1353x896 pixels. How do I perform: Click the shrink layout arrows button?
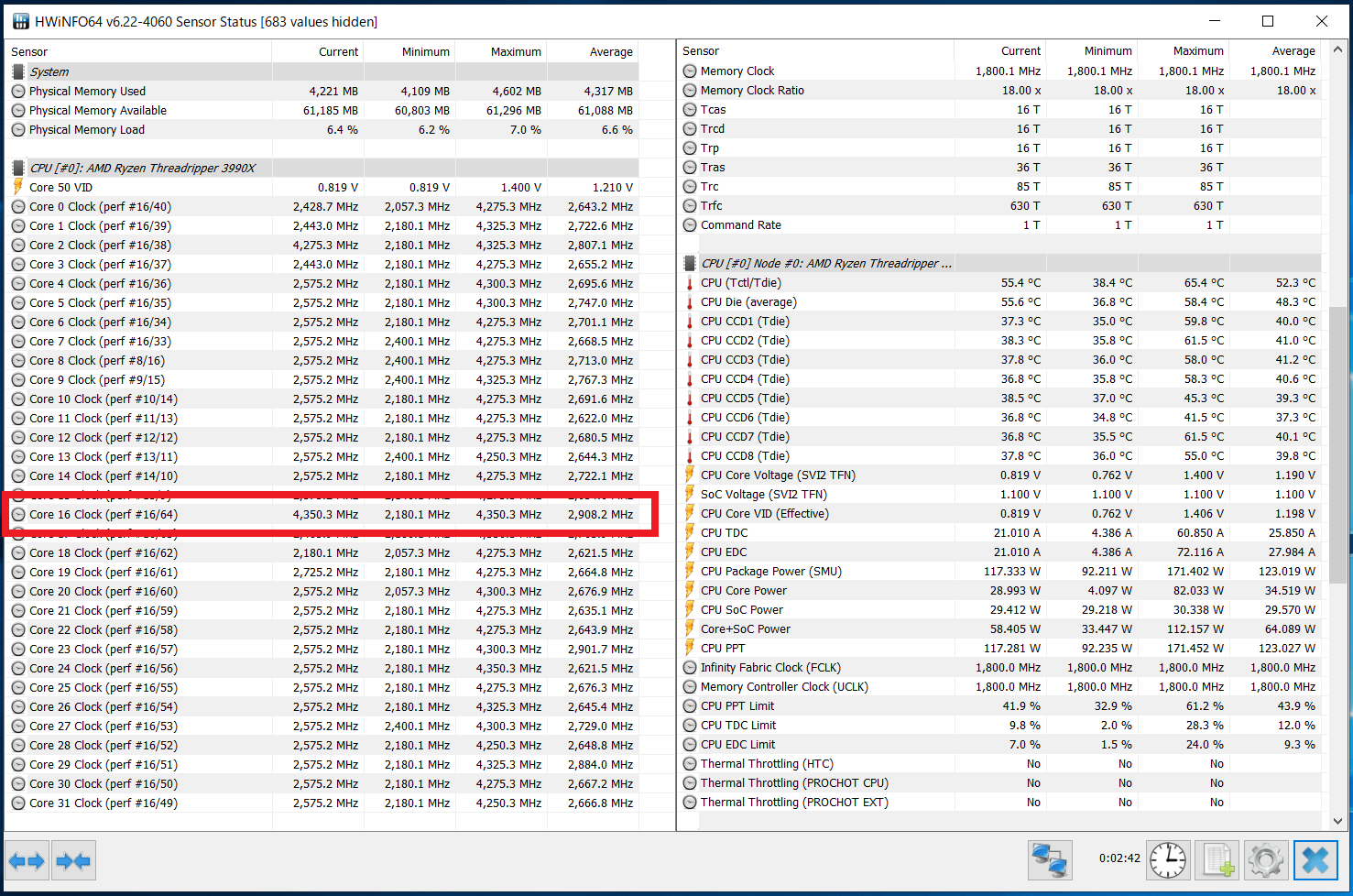click(x=73, y=860)
